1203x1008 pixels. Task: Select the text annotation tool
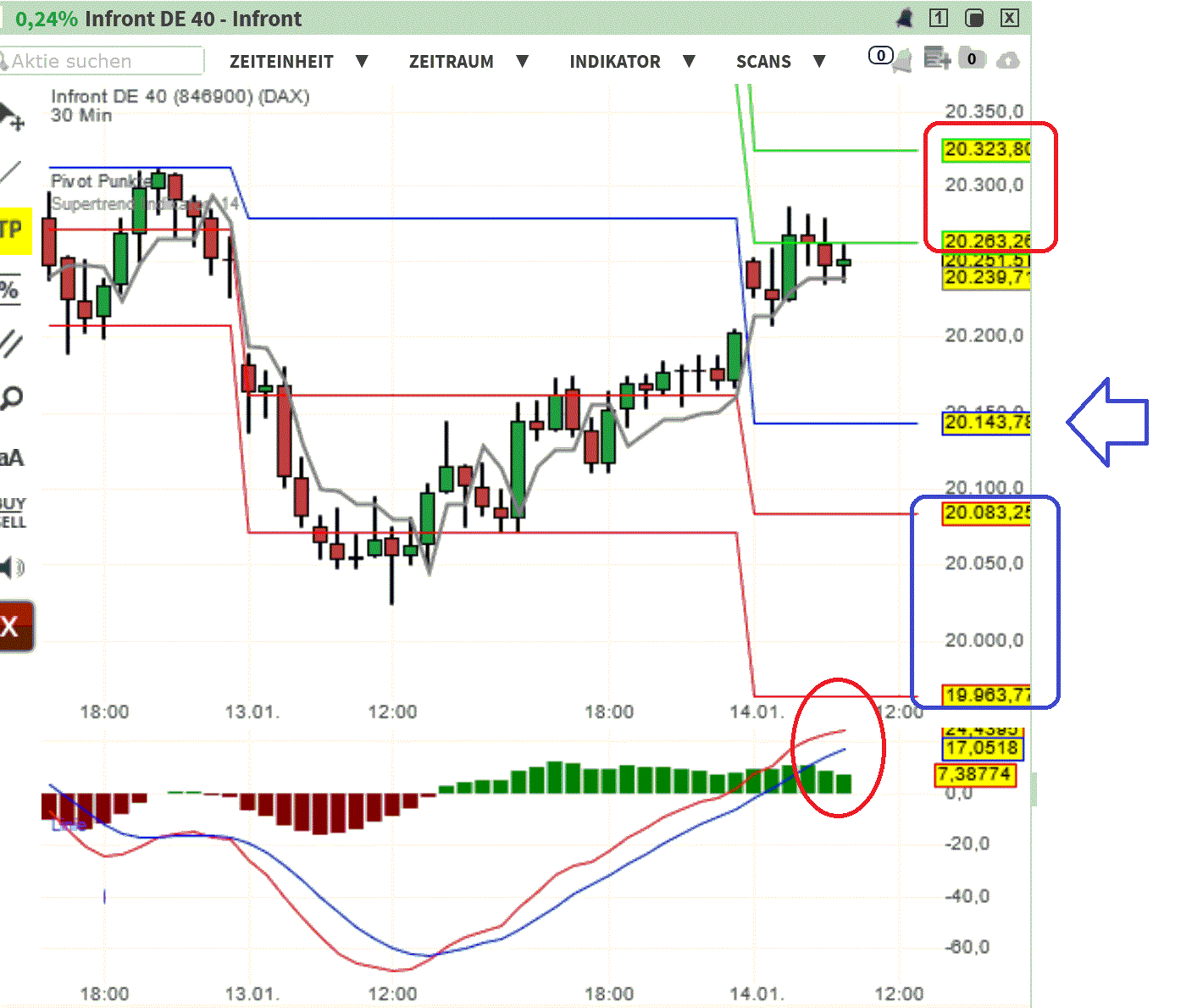click(10, 457)
